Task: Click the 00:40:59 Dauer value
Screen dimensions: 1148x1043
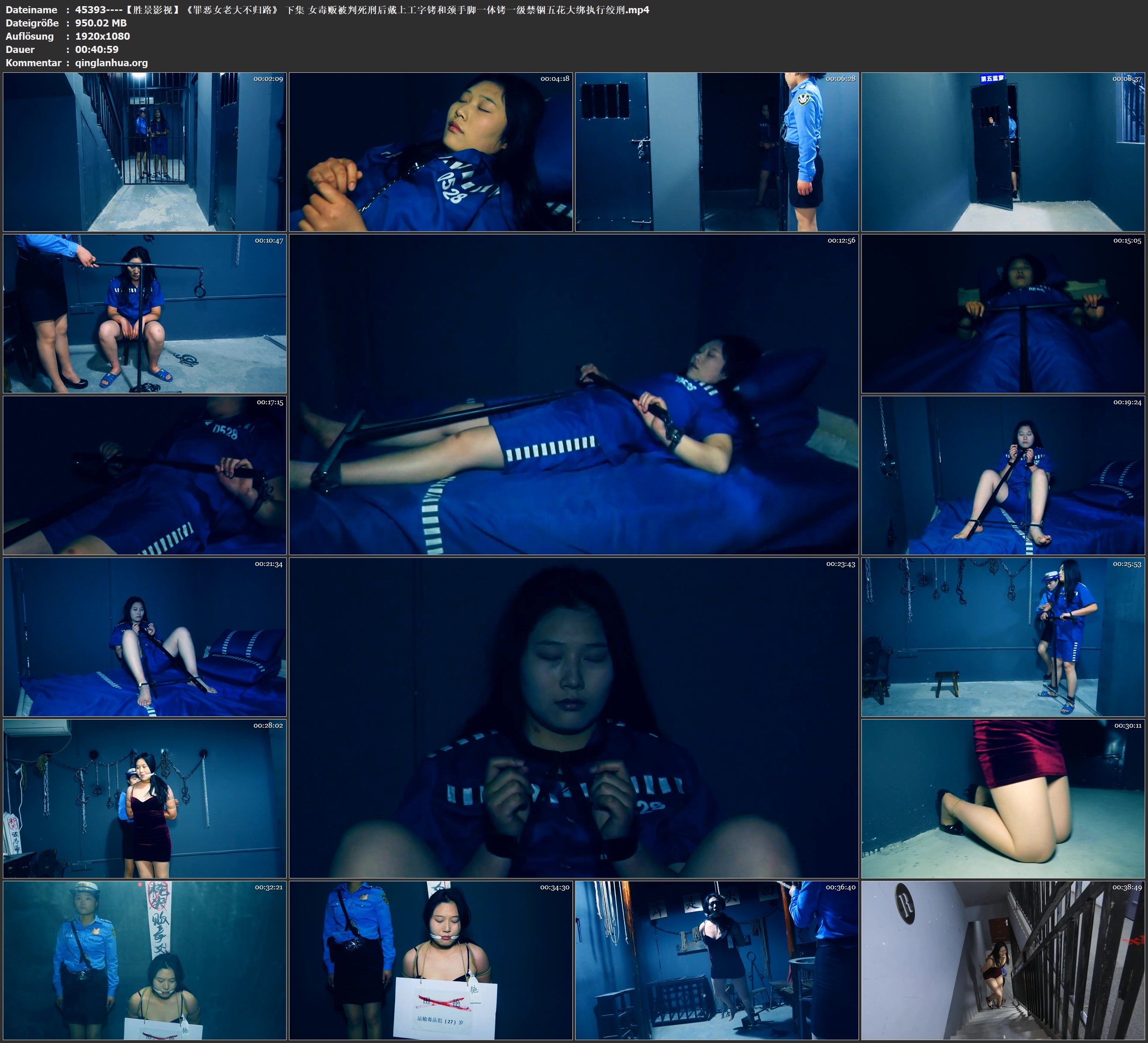Action: (97, 50)
